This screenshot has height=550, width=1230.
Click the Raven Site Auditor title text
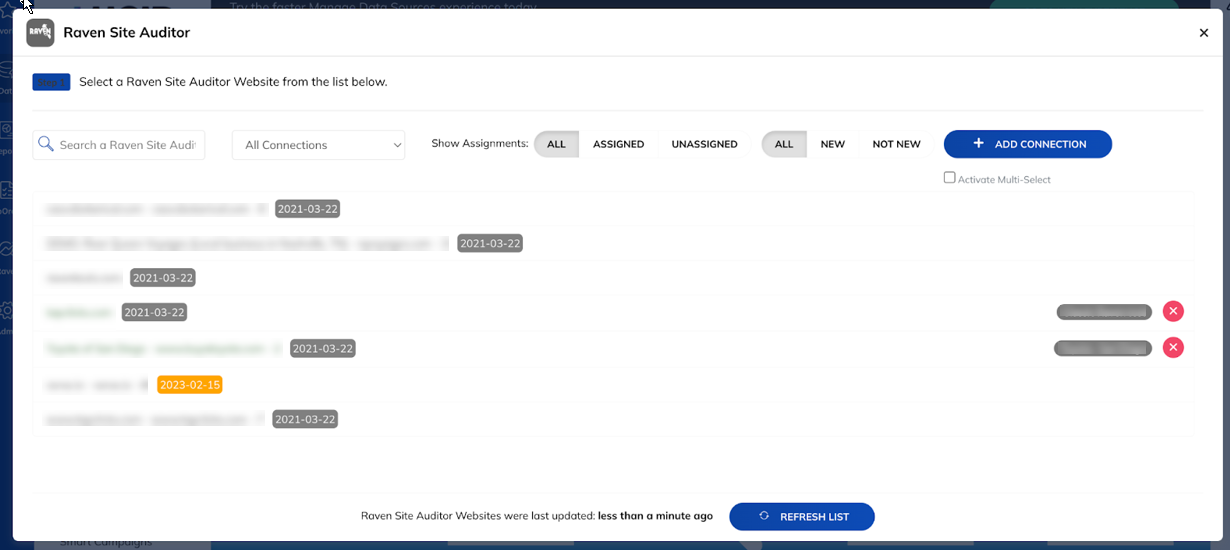pos(126,33)
